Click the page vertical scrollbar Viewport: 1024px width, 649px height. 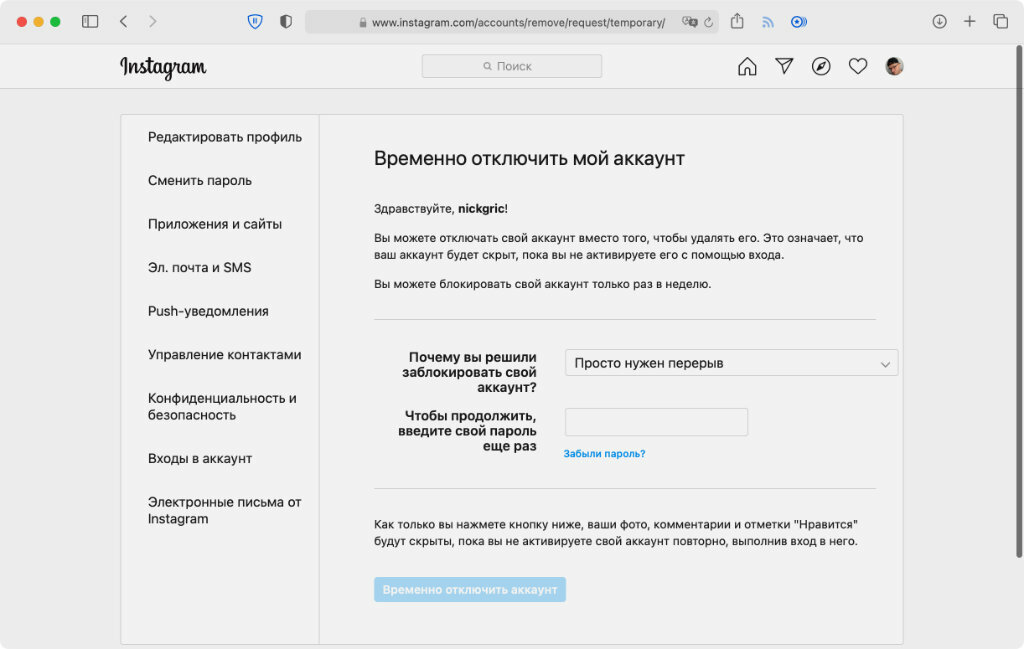1019,300
